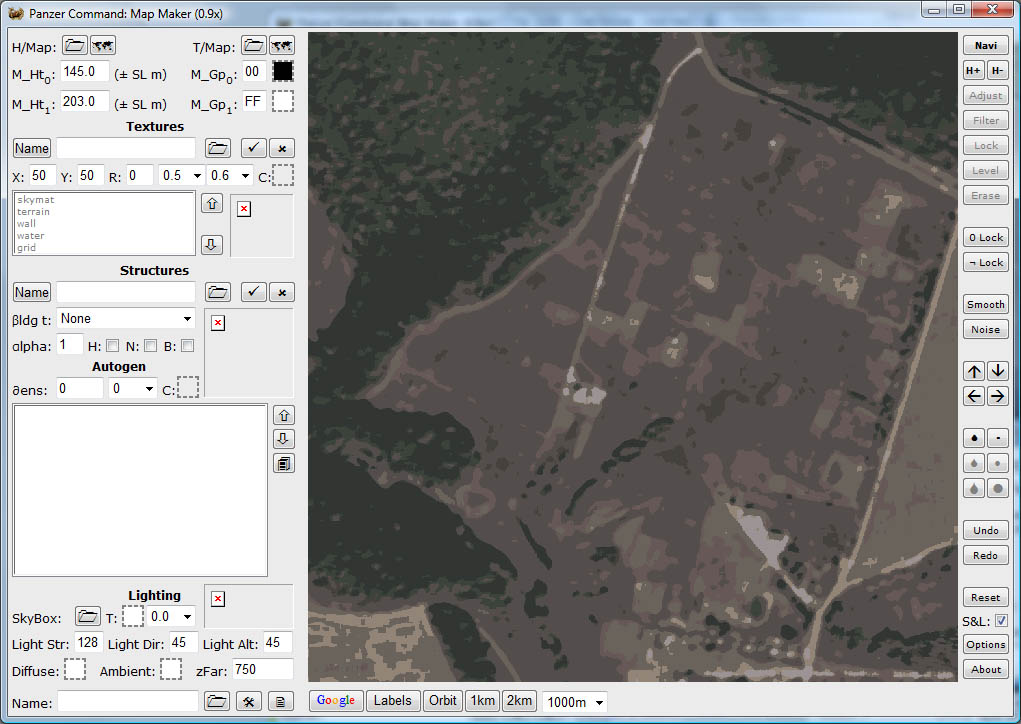Click Reset button

(986, 597)
